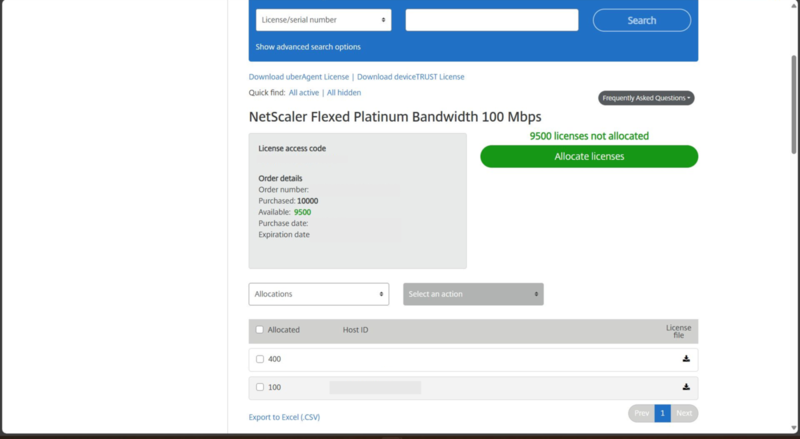Click the green Allocate licenses button
This screenshot has width=800, height=439.
tap(589, 156)
